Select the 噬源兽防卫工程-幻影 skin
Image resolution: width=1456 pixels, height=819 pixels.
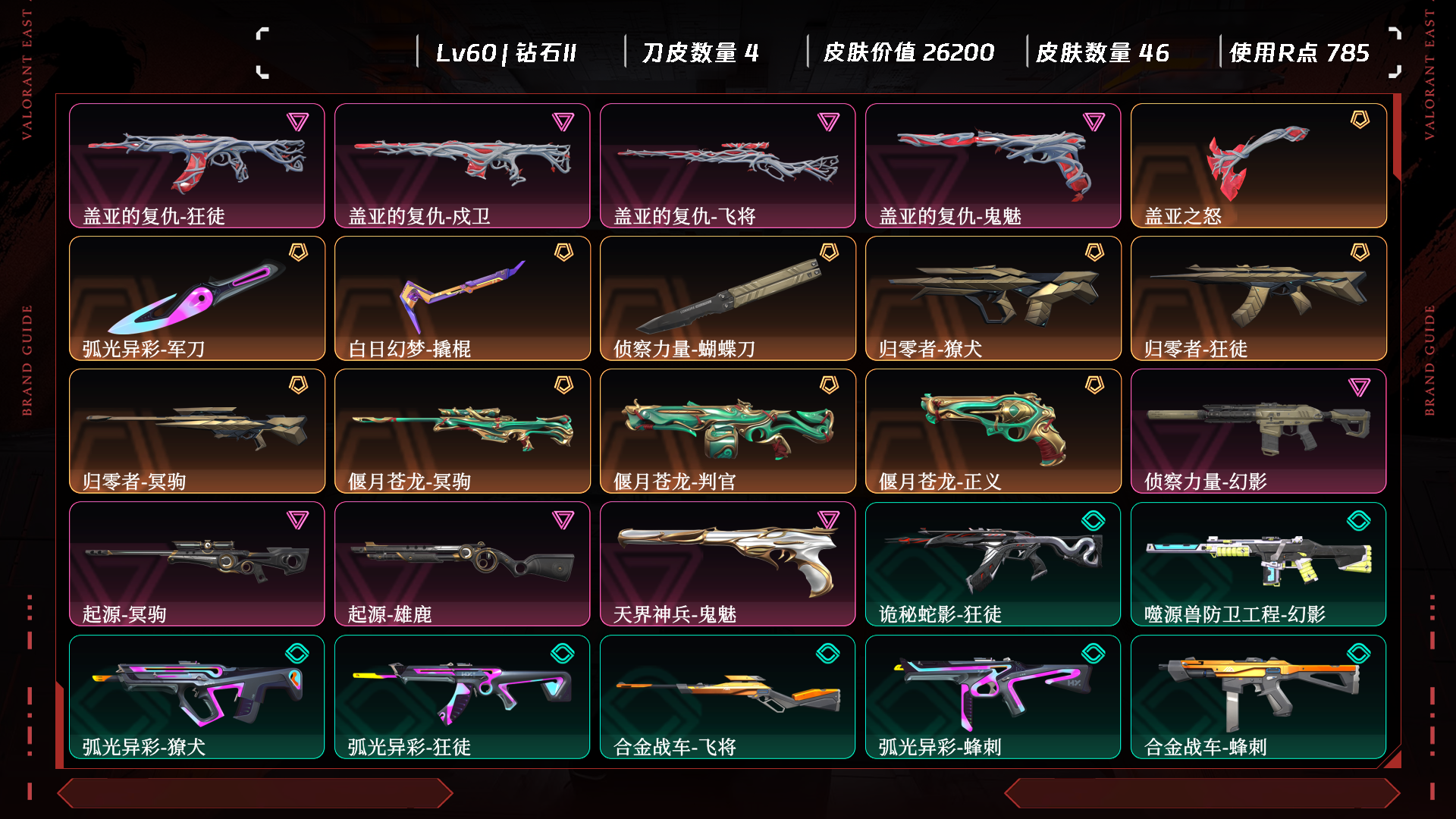1259,563
